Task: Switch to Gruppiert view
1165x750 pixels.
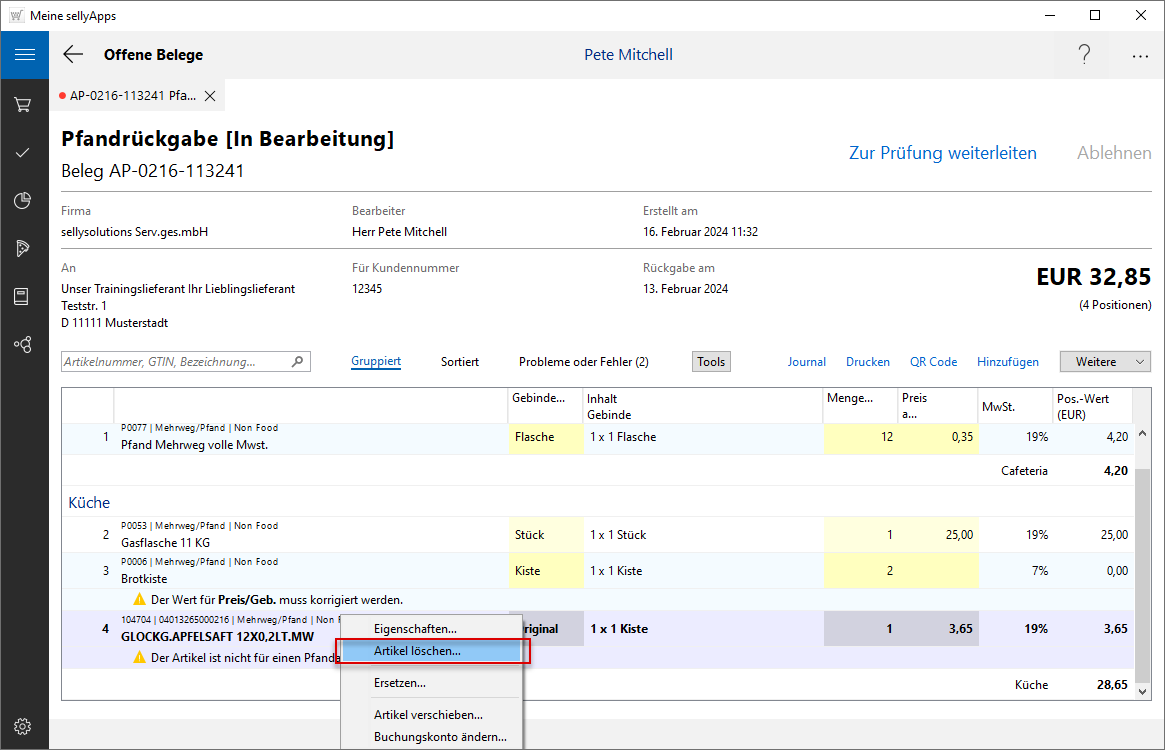Action: click(x=376, y=362)
